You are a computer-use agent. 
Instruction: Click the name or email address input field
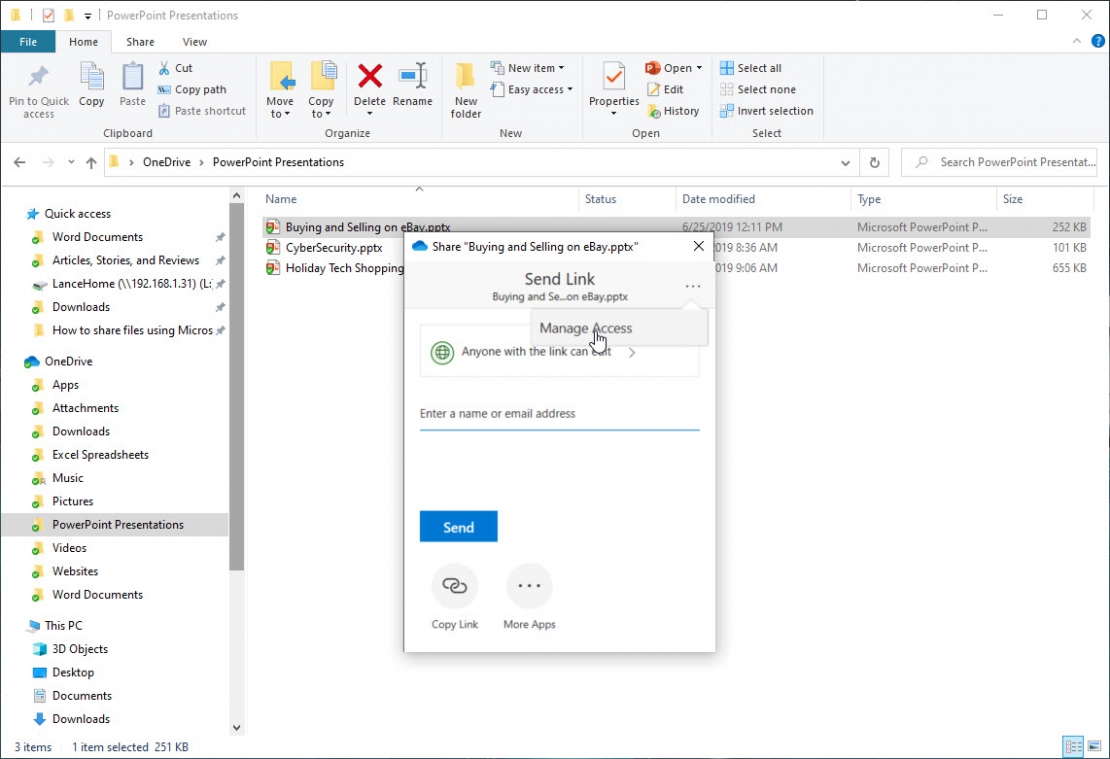559,413
